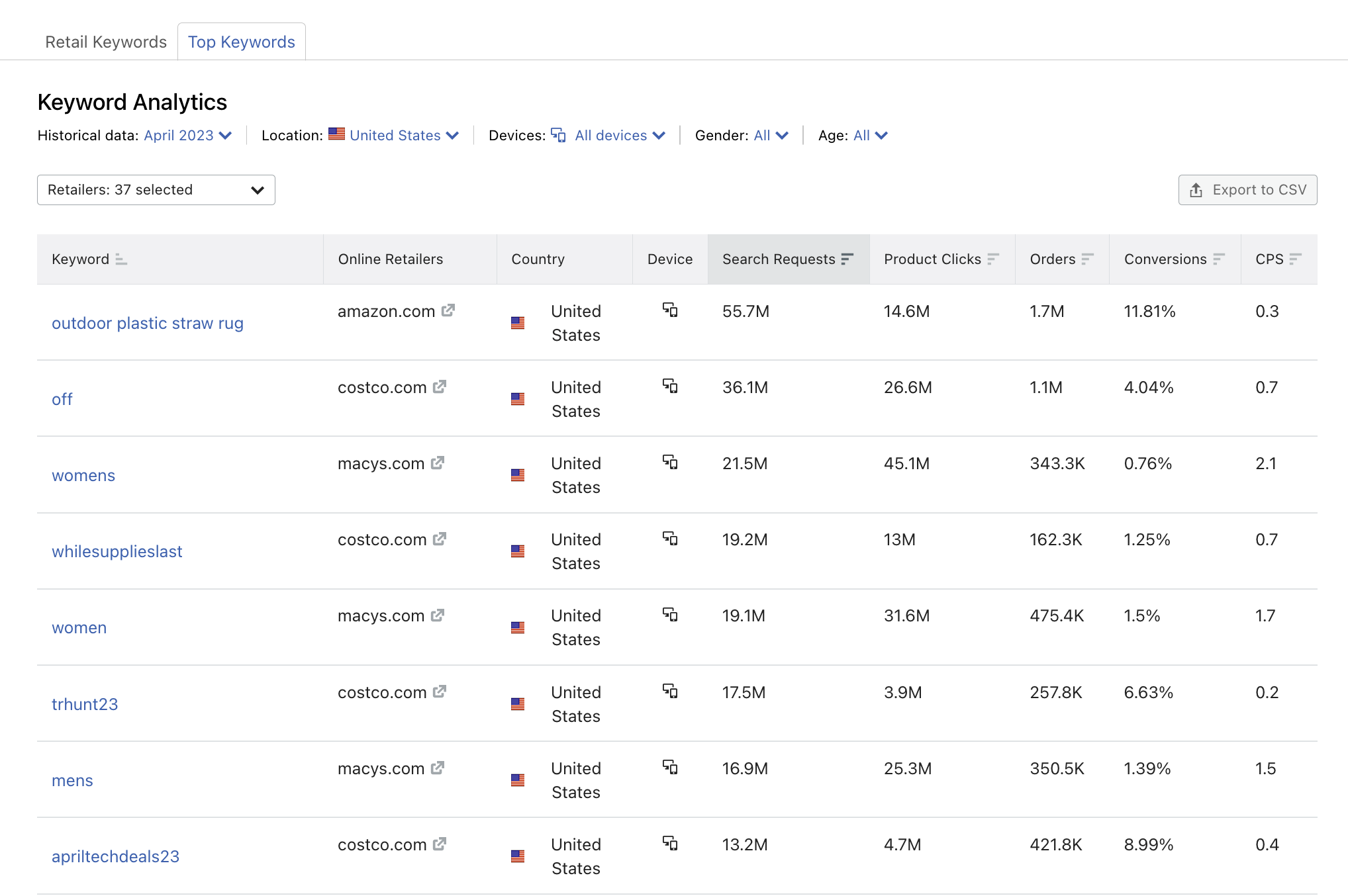This screenshot has width=1348, height=896.
Task: Click the US flag icon in the Location filter
Action: click(x=337, y=134)
